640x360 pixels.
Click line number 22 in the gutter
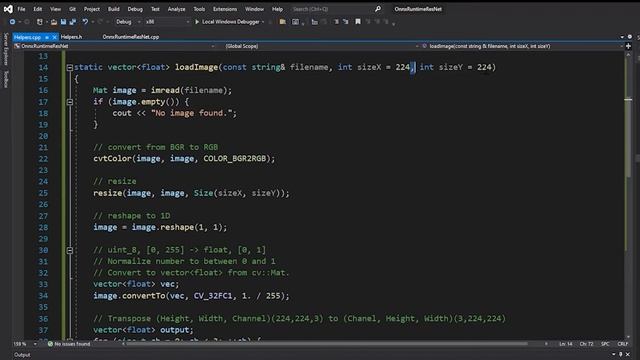[43, 159]
